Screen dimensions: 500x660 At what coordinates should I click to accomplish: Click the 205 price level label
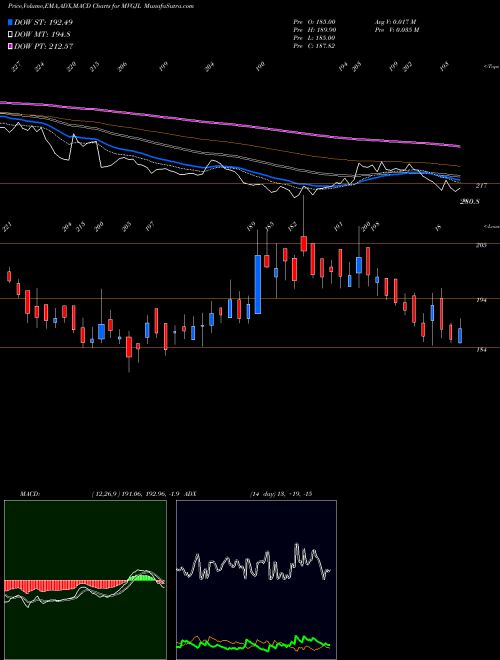[481, 245]
